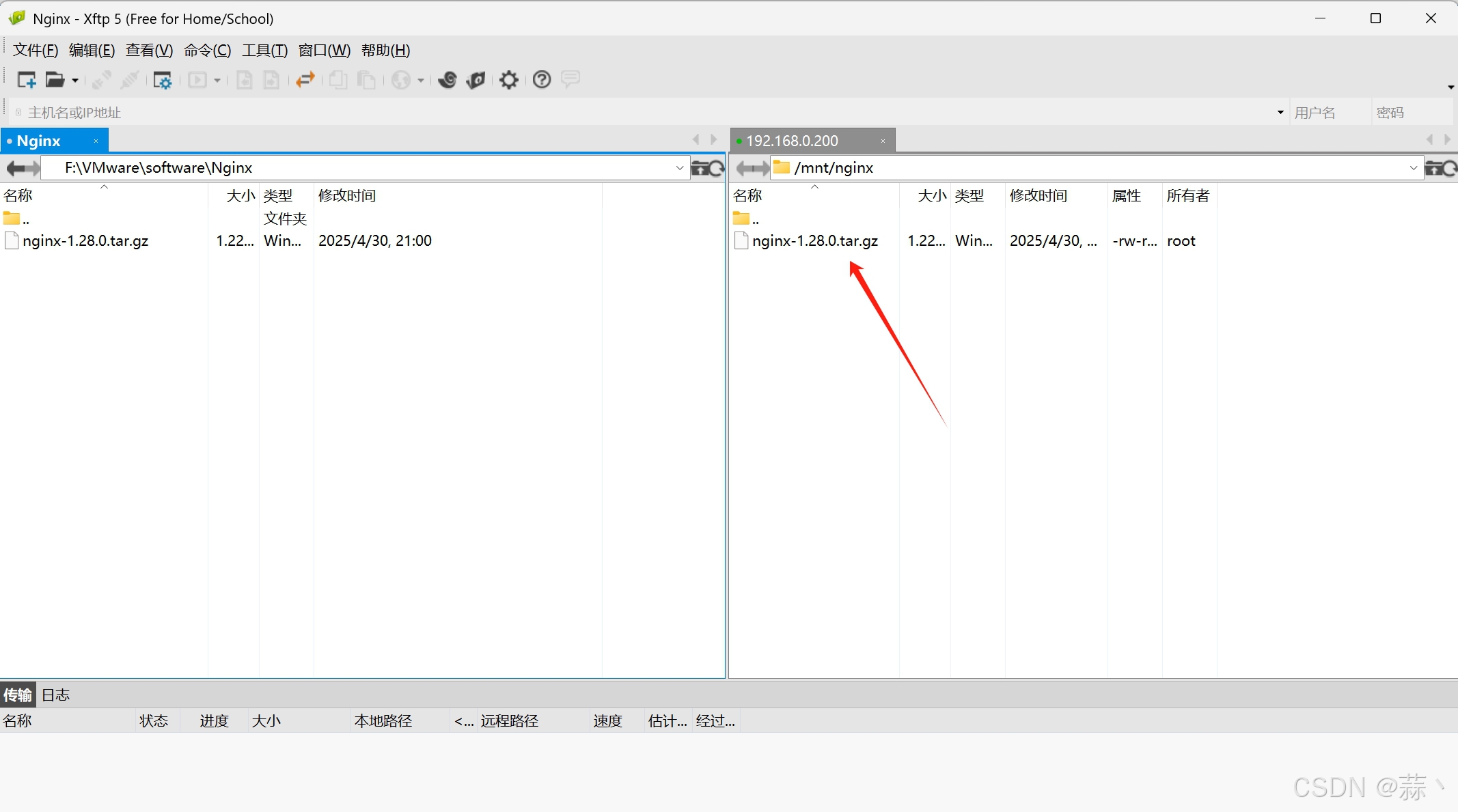
Task: Open the dropdown arrow beside Open Session
Action: tap(75, 81)
